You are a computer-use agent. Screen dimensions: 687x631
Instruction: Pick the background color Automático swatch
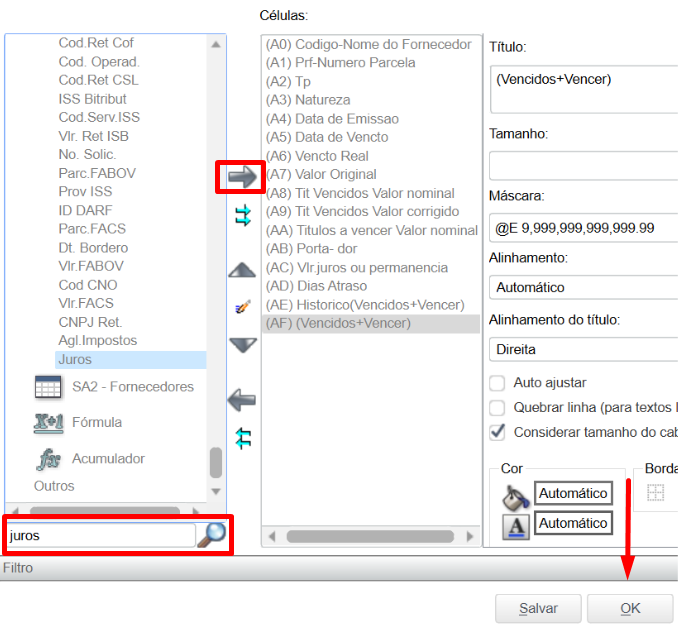[x=573, y=493]
